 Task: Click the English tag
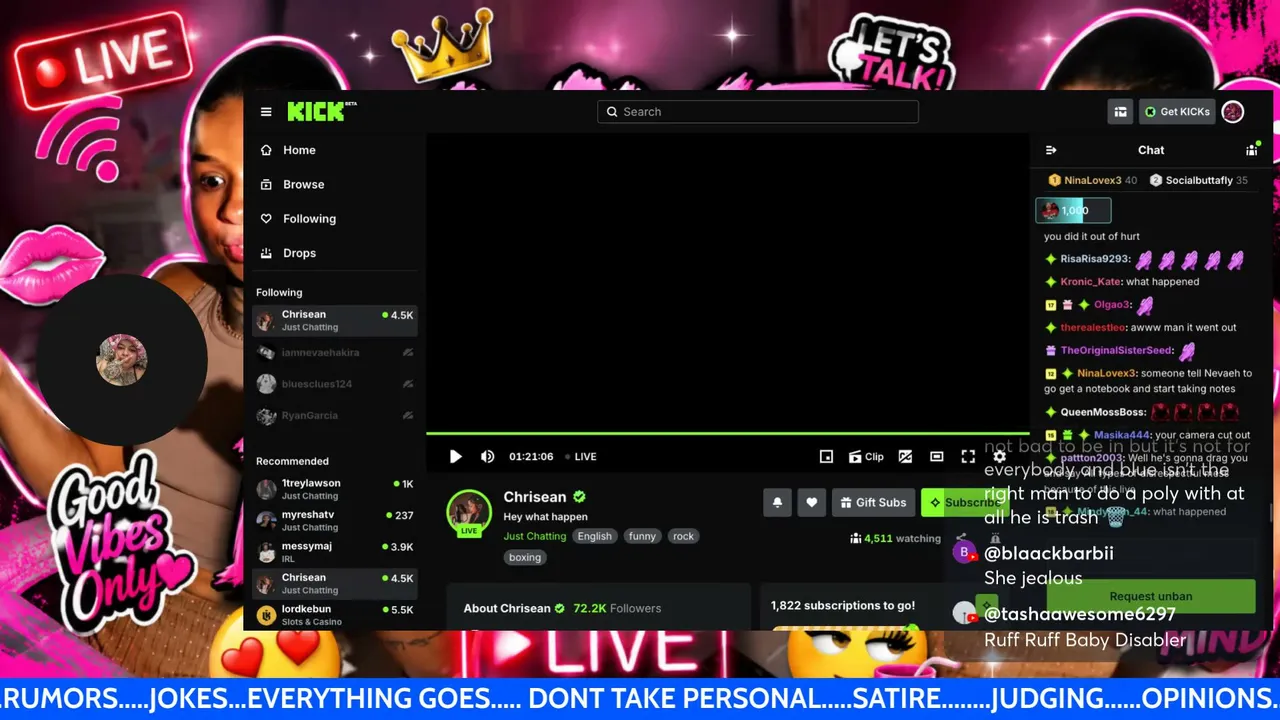click(594, 536)
